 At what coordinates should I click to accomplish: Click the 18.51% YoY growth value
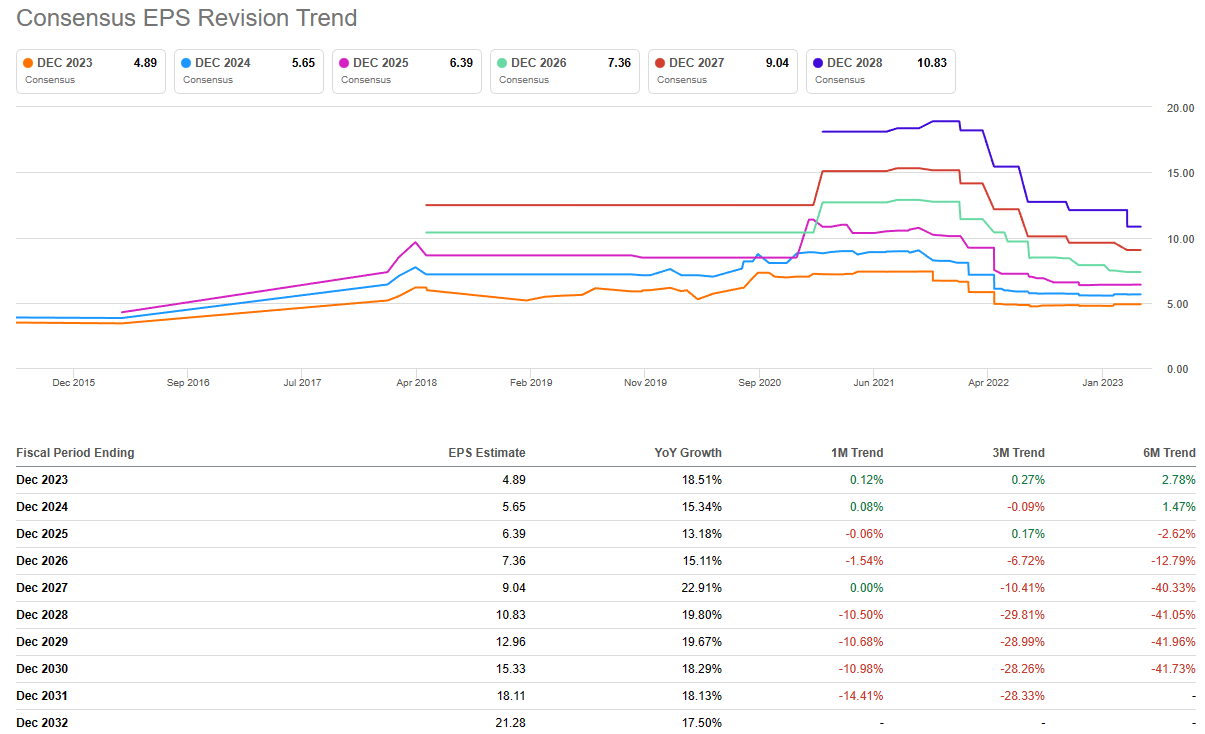coord(701,480)
